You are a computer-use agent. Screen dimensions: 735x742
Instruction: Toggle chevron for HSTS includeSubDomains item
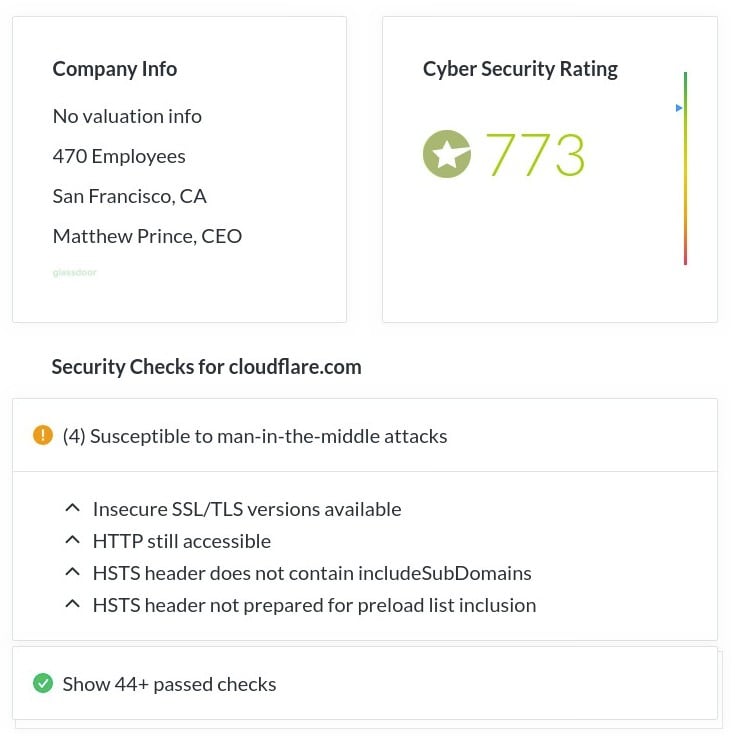pyautogui.click(x=72, y=573)
